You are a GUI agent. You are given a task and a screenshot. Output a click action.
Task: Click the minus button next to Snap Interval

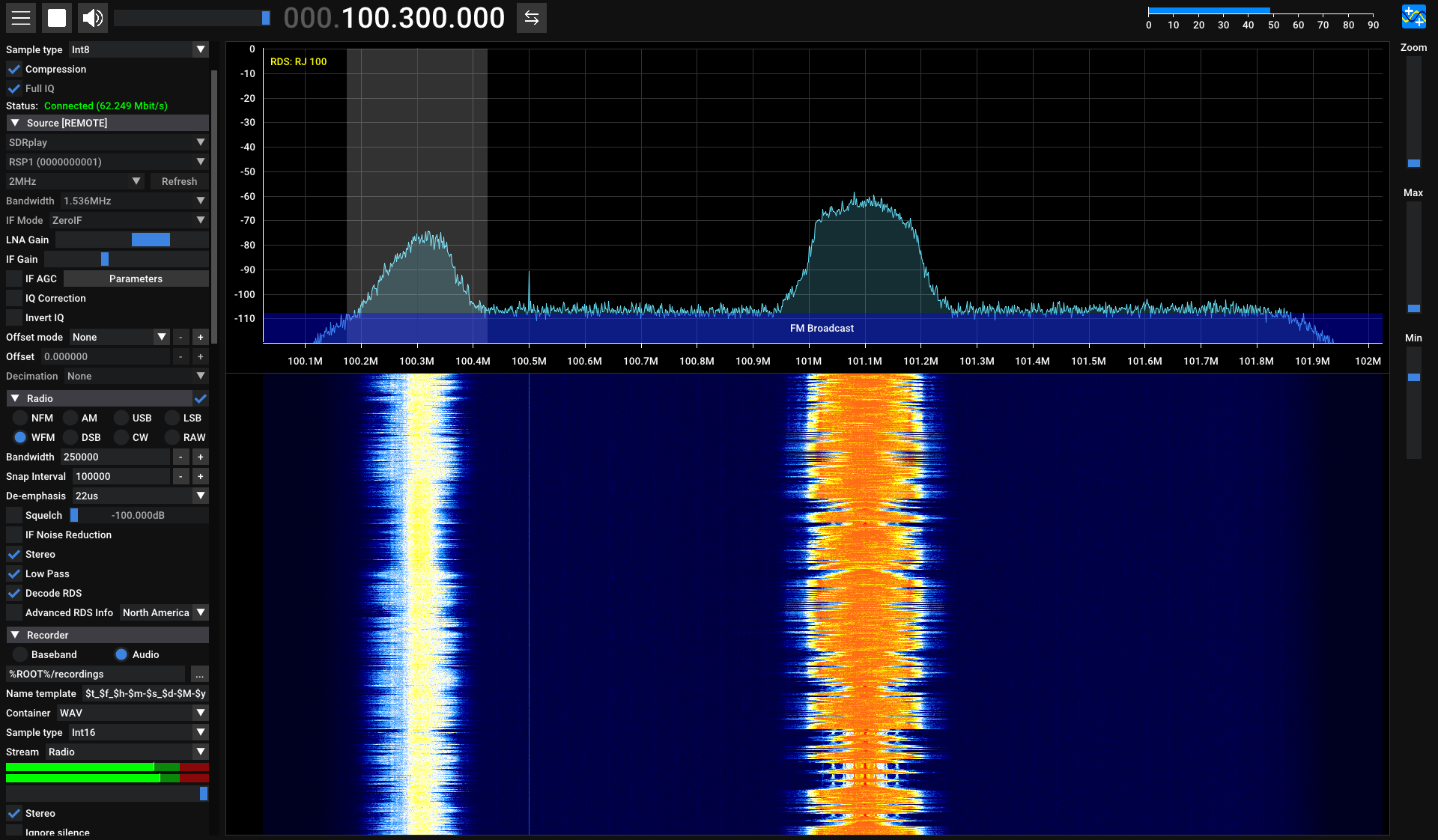[180, 476]
